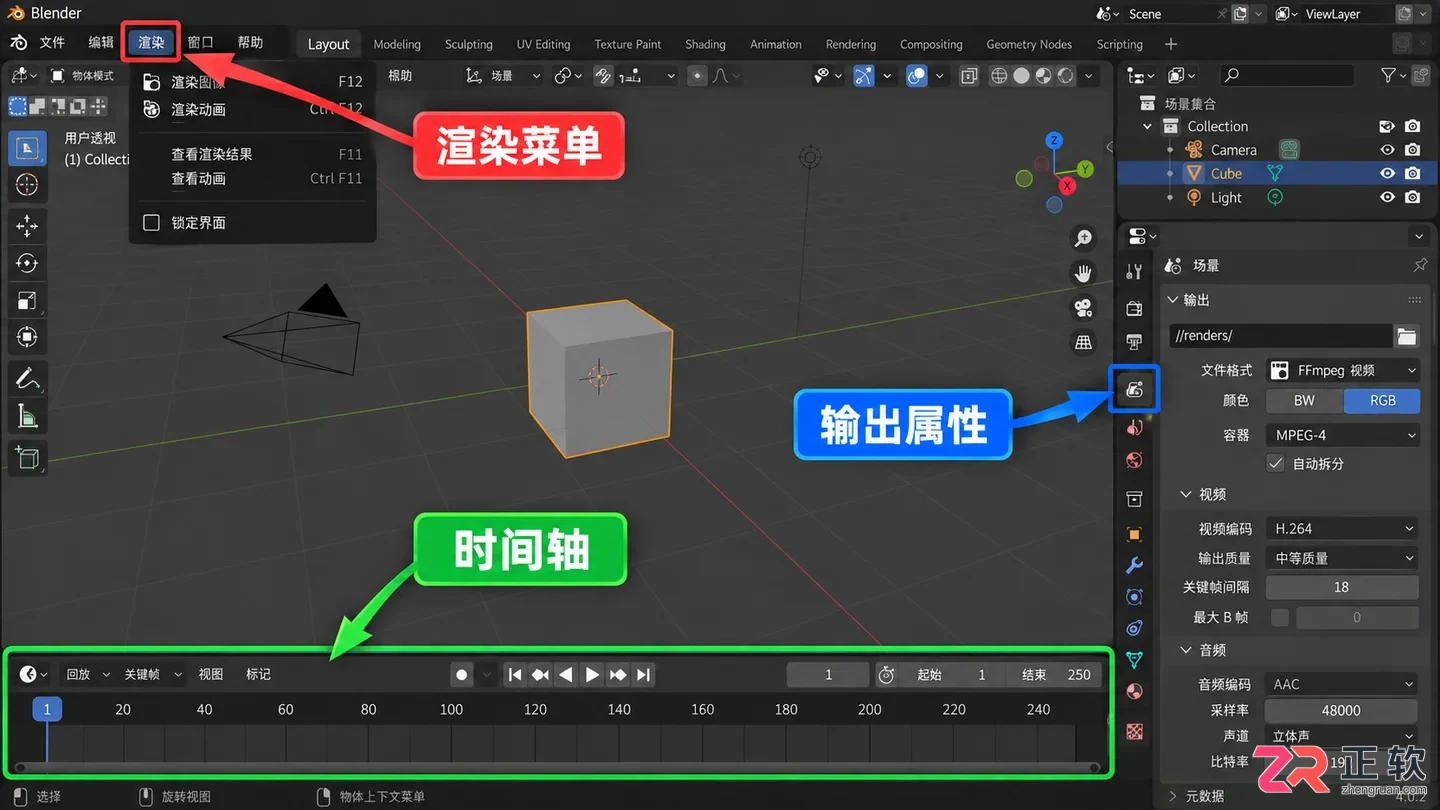
Task: Select the Add Cube tool
Action: (27, 458)
